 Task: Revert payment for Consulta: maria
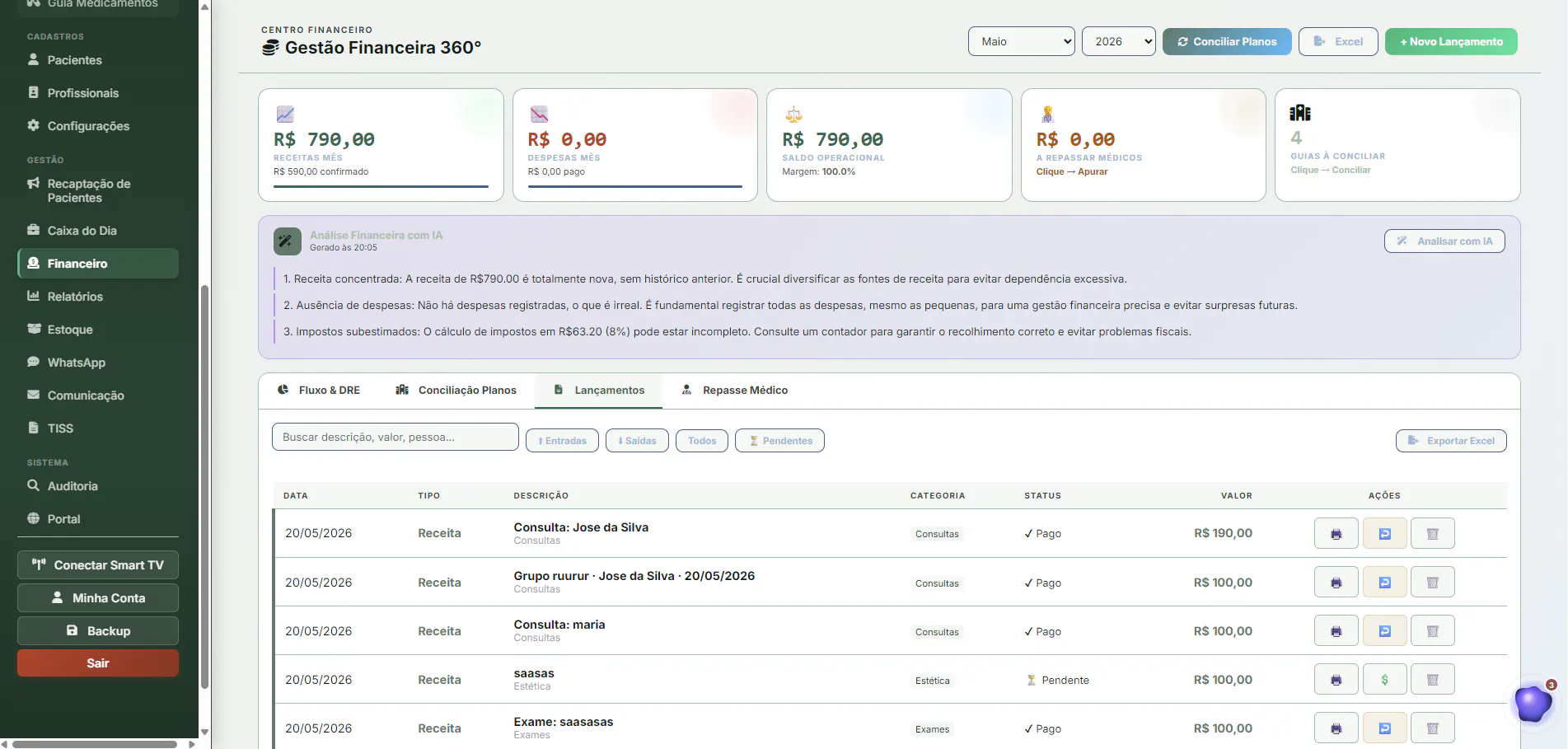click(x=1384, y=630)
